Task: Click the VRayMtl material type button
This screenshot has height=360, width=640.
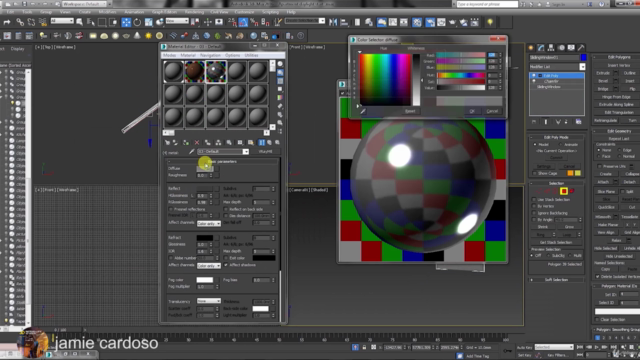Action: 266,151
